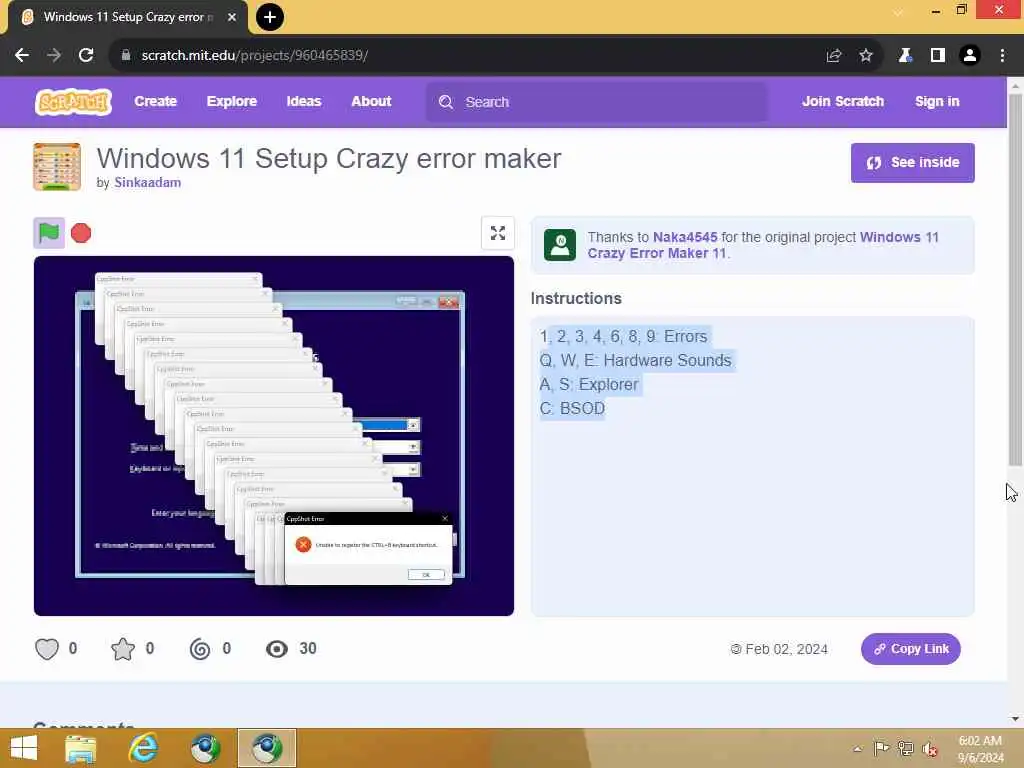Click OK in the CppShot Error dialog
1024x768 pixels.
[x=426, y=575]
